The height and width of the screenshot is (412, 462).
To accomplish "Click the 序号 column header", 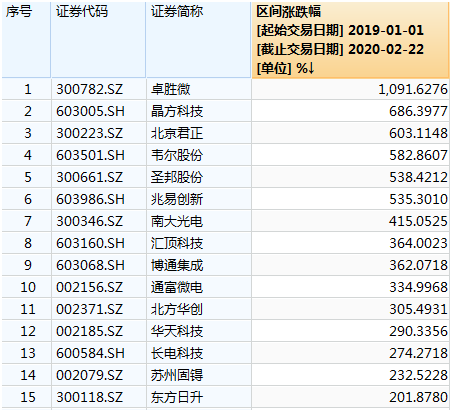I will (x=26, y=40).
